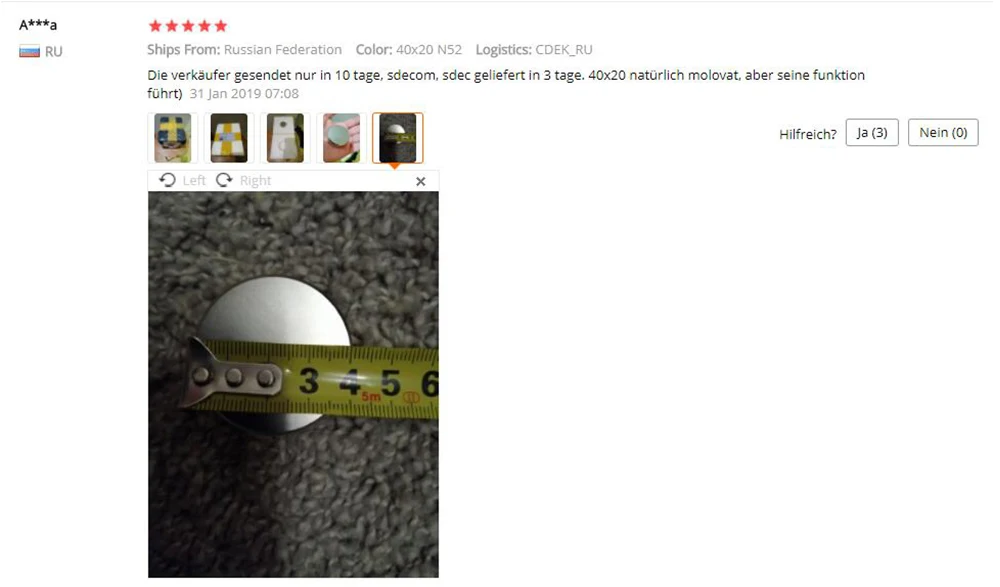This screenshot has width=1000, height=587.
Task: Click the fifth red rating star
Action: [x=221, y=26]
